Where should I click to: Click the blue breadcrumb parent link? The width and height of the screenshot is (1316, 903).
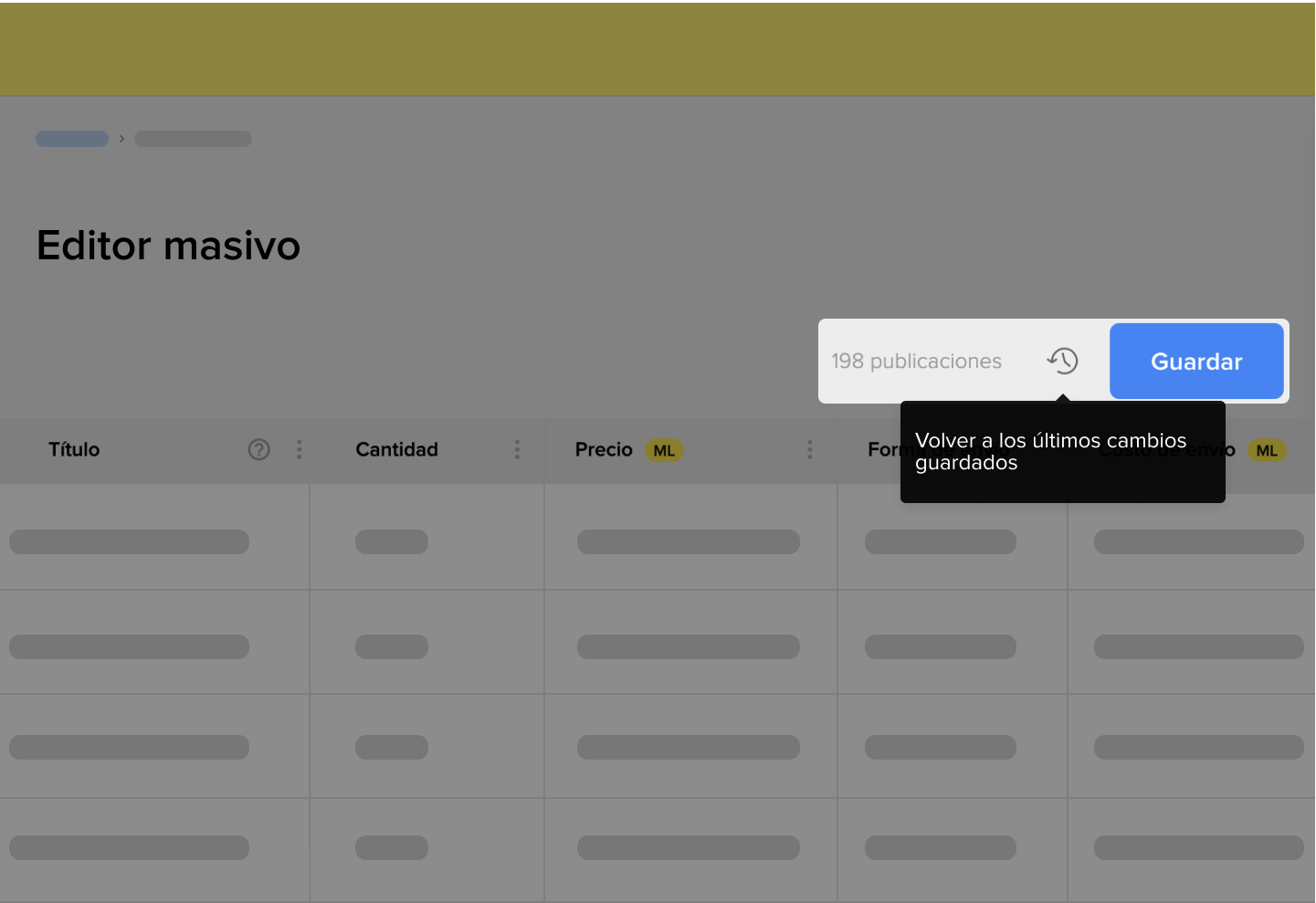point(72,139)
